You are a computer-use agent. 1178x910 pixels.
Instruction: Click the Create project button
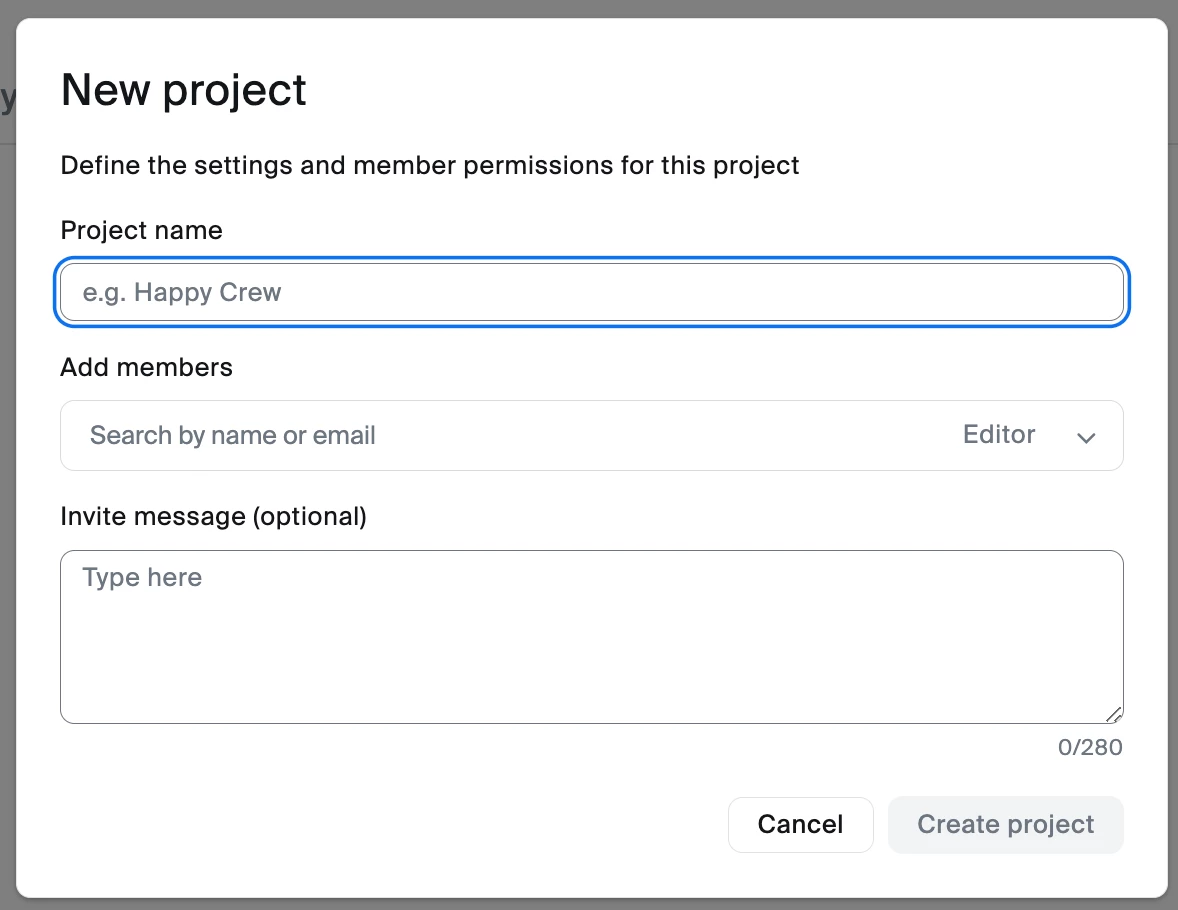[1005, 824]
